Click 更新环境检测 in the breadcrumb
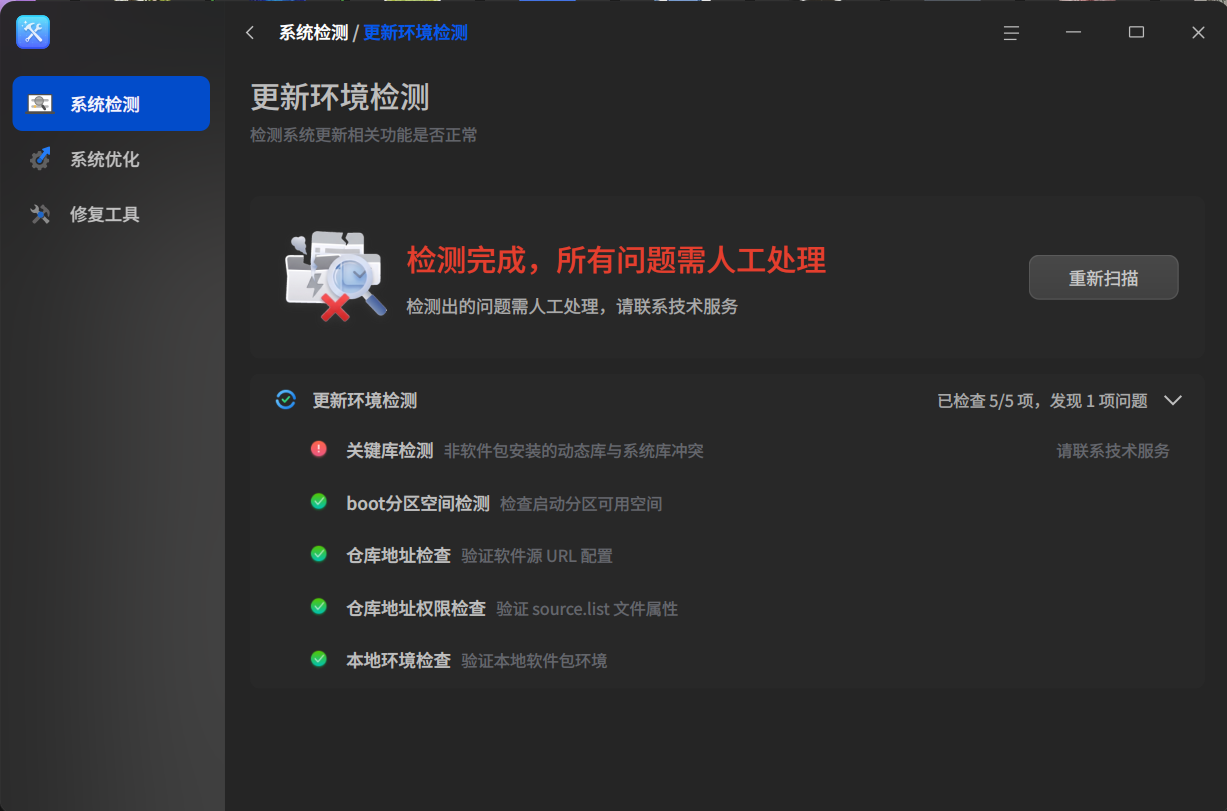Viewport: 1227px width, 811px height. click(x=415, y=33)
